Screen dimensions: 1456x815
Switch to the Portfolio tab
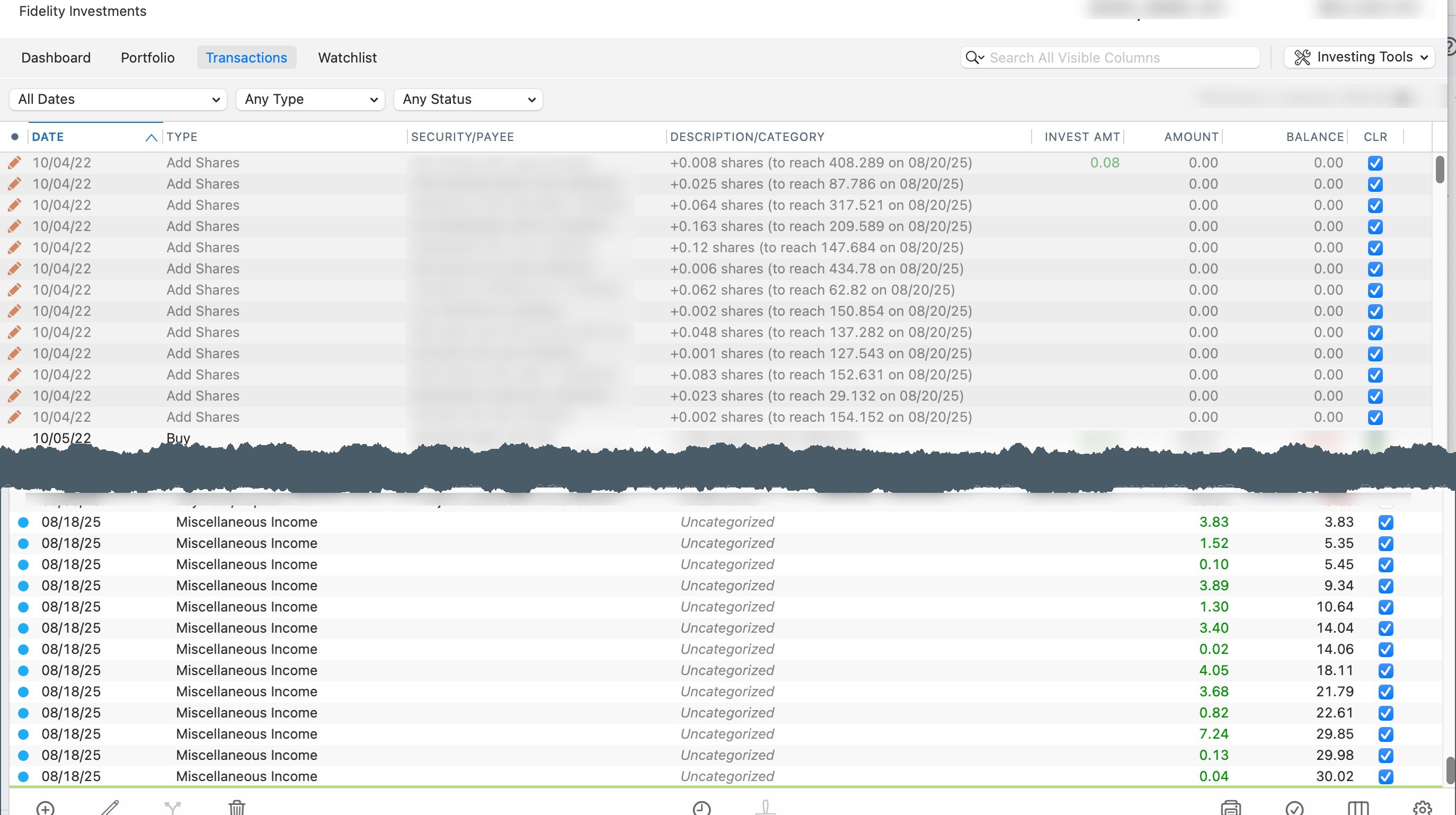click(x=147, y=58)
